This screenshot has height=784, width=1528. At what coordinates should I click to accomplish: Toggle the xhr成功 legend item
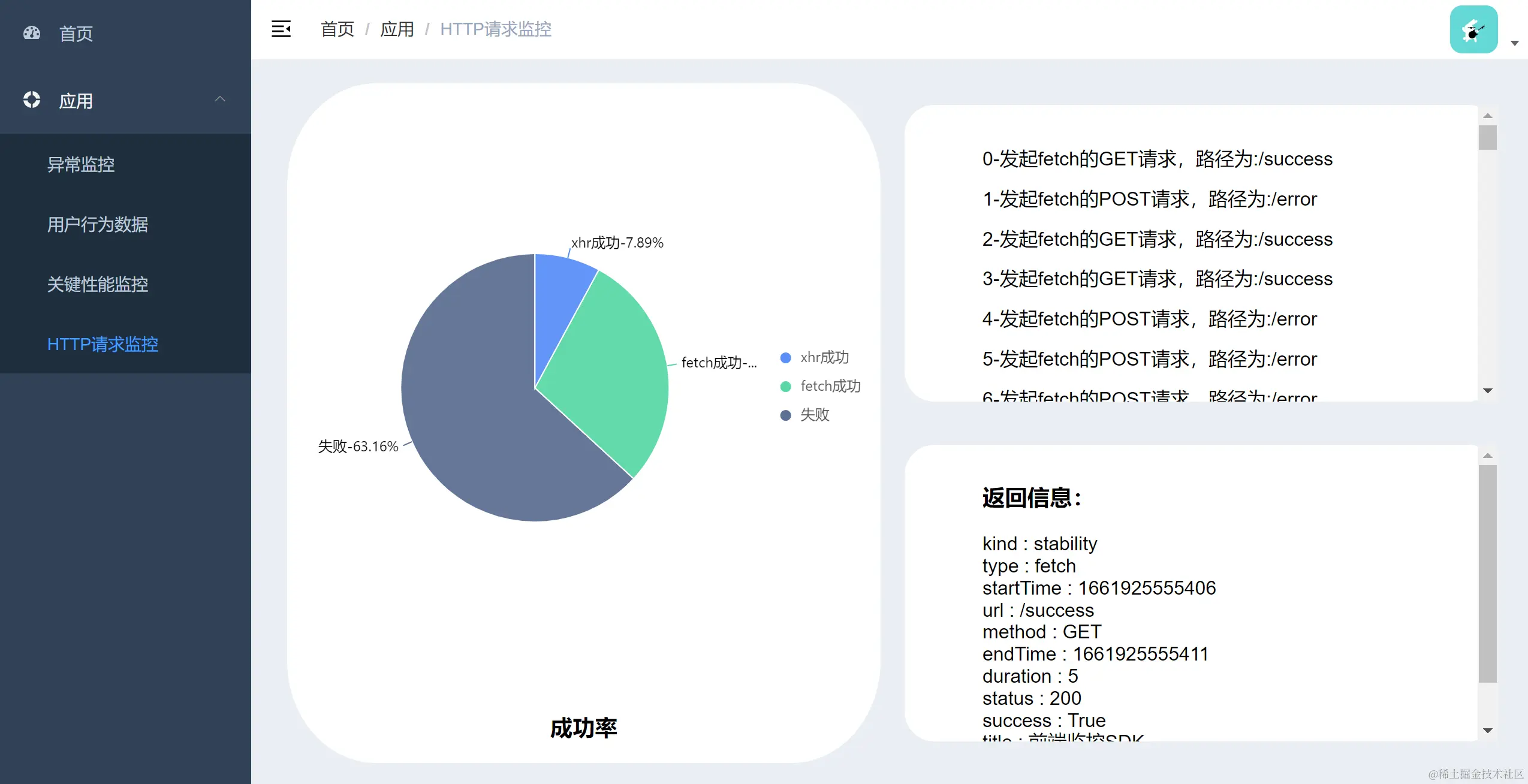pos(814,357)
